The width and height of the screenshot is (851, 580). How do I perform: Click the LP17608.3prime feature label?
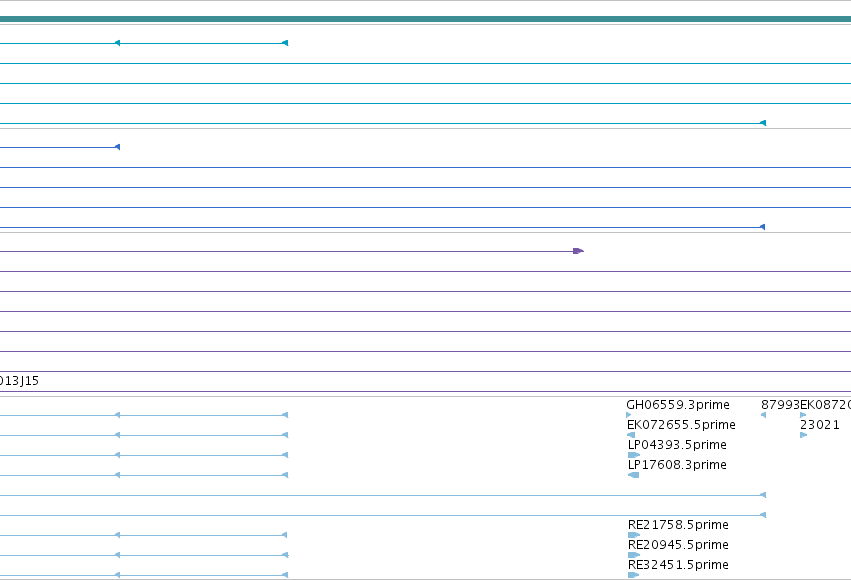677,465
